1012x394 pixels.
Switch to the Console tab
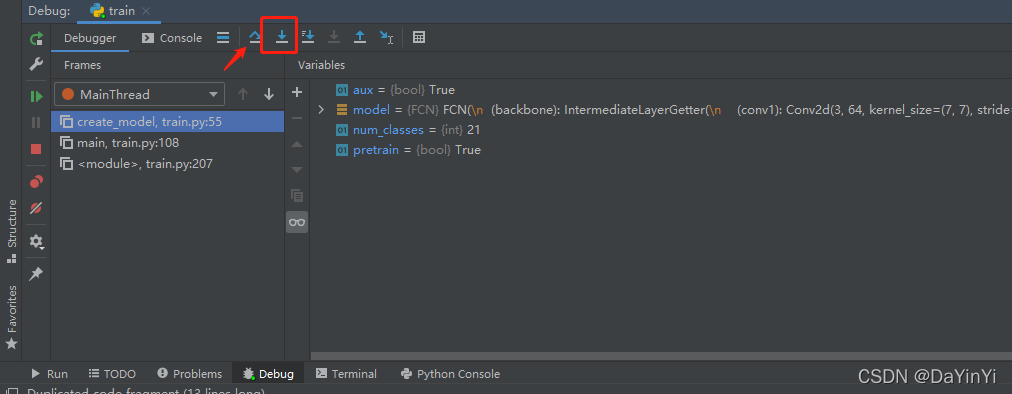[172, 38]
